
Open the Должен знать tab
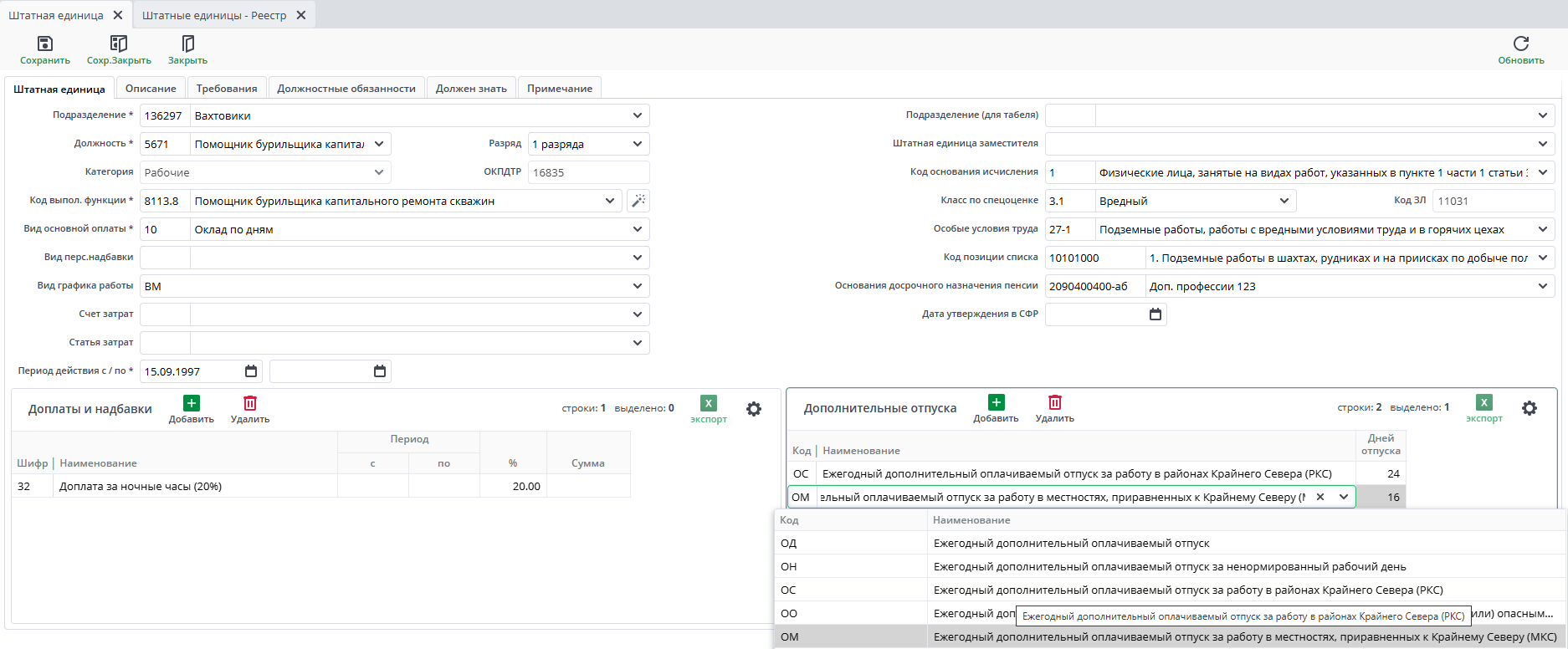tap(471, 88)
